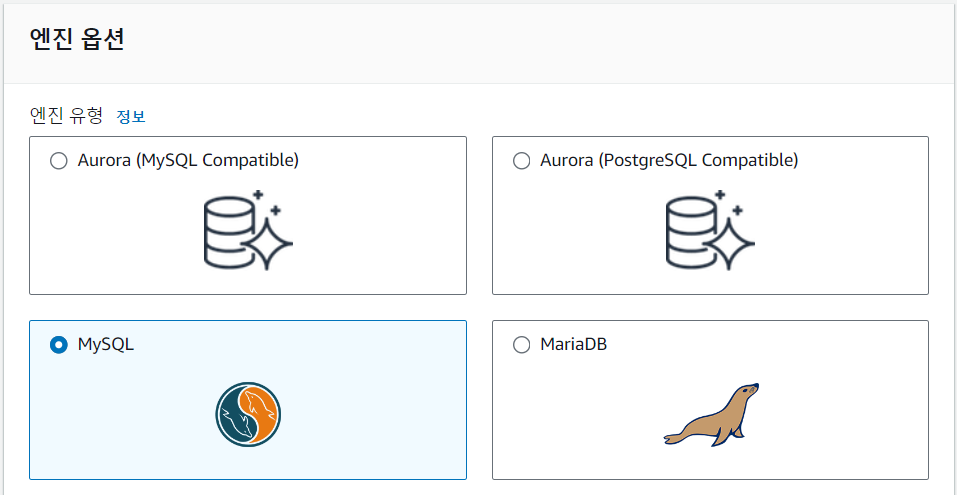Click the 엔진 옵션 section heading
Image resolution: width=957 pixels, height=495 pixels.
coord(77,40)
